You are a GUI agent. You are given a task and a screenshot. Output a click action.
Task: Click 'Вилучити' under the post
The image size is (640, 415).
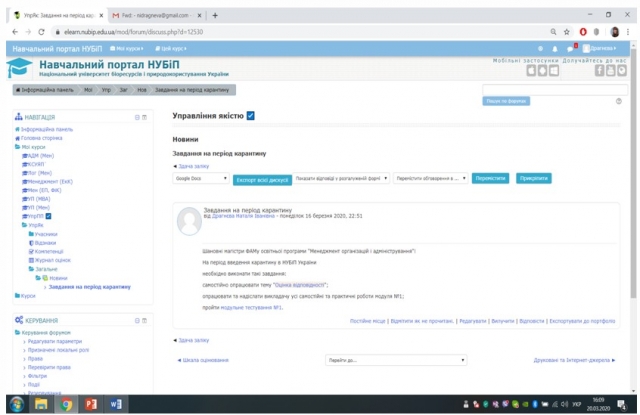[502, 321]
